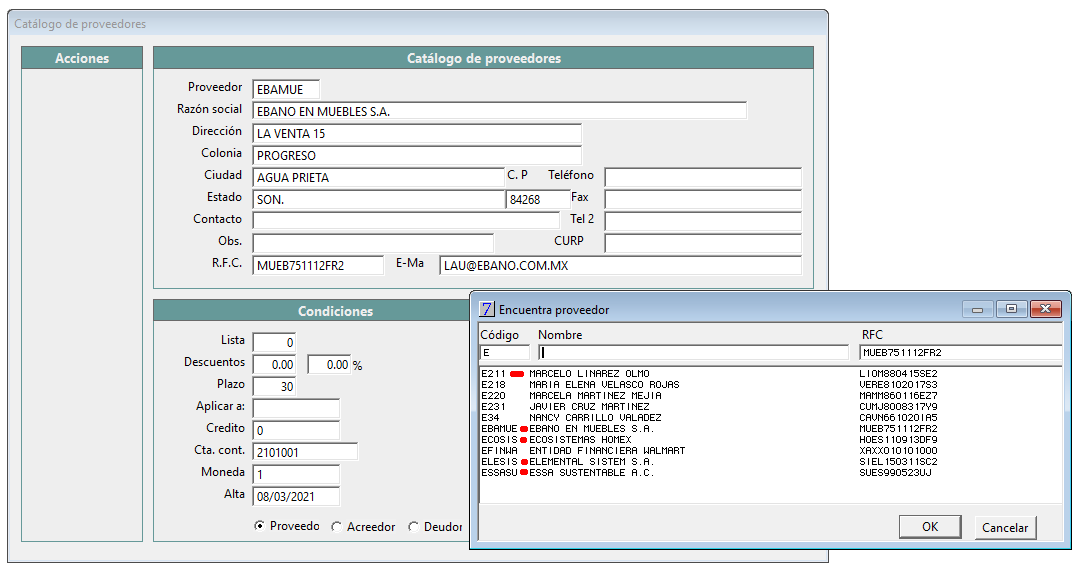Click the Código search field in dialog
Viewport: 1077px width, 571px height.
(505, 352)
